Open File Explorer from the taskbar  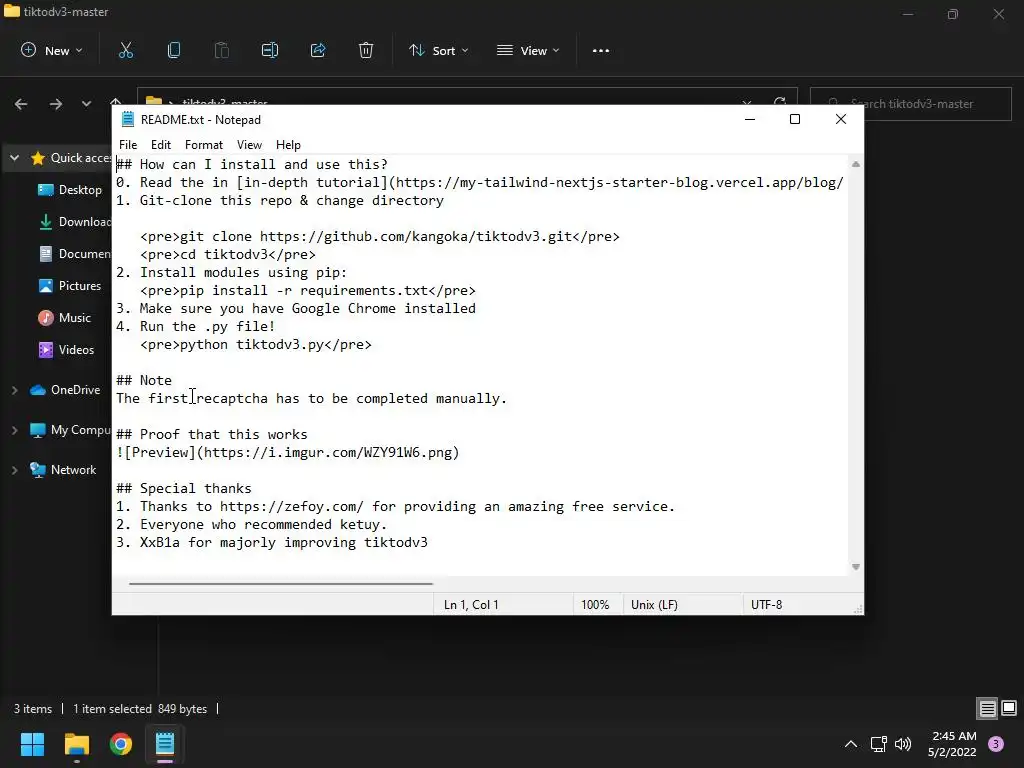76,744
